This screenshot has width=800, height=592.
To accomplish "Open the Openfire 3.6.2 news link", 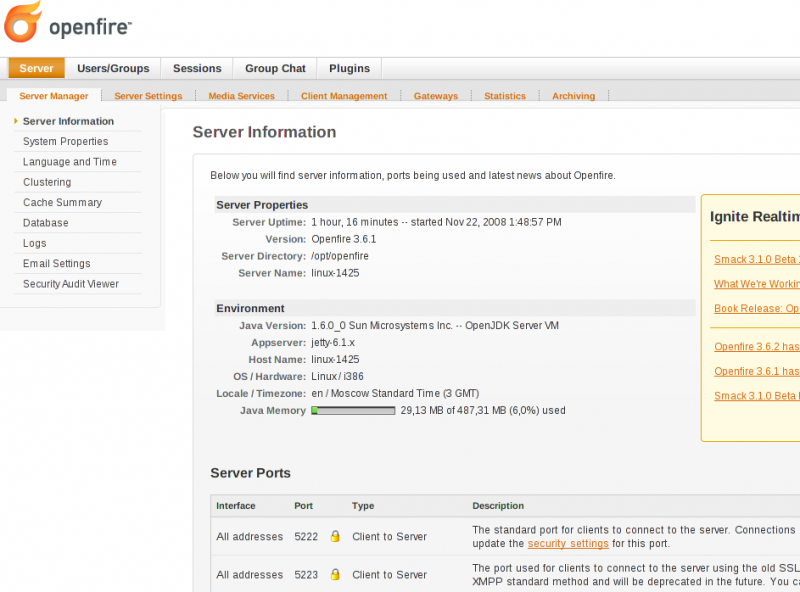I will (757, 347).
